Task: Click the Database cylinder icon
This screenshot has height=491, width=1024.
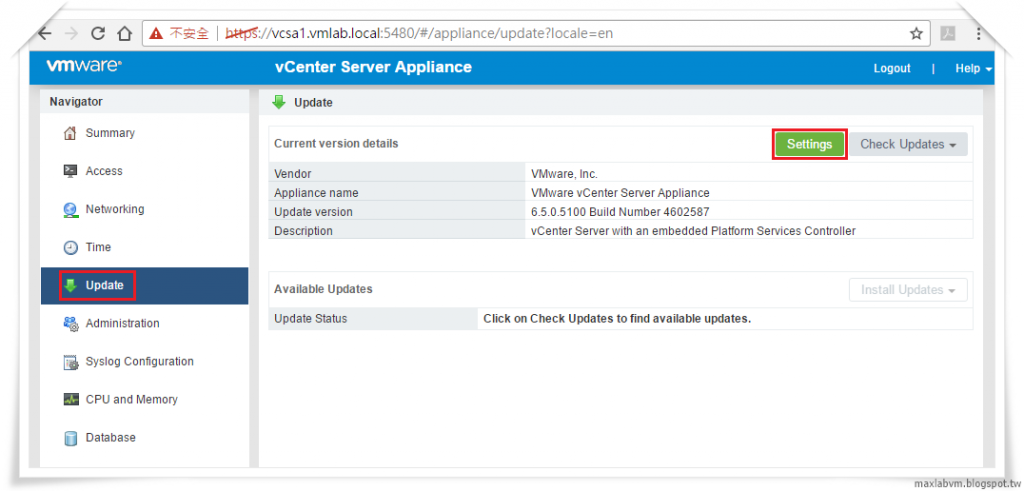Action: pyautogui.click(x=71, y=438)
